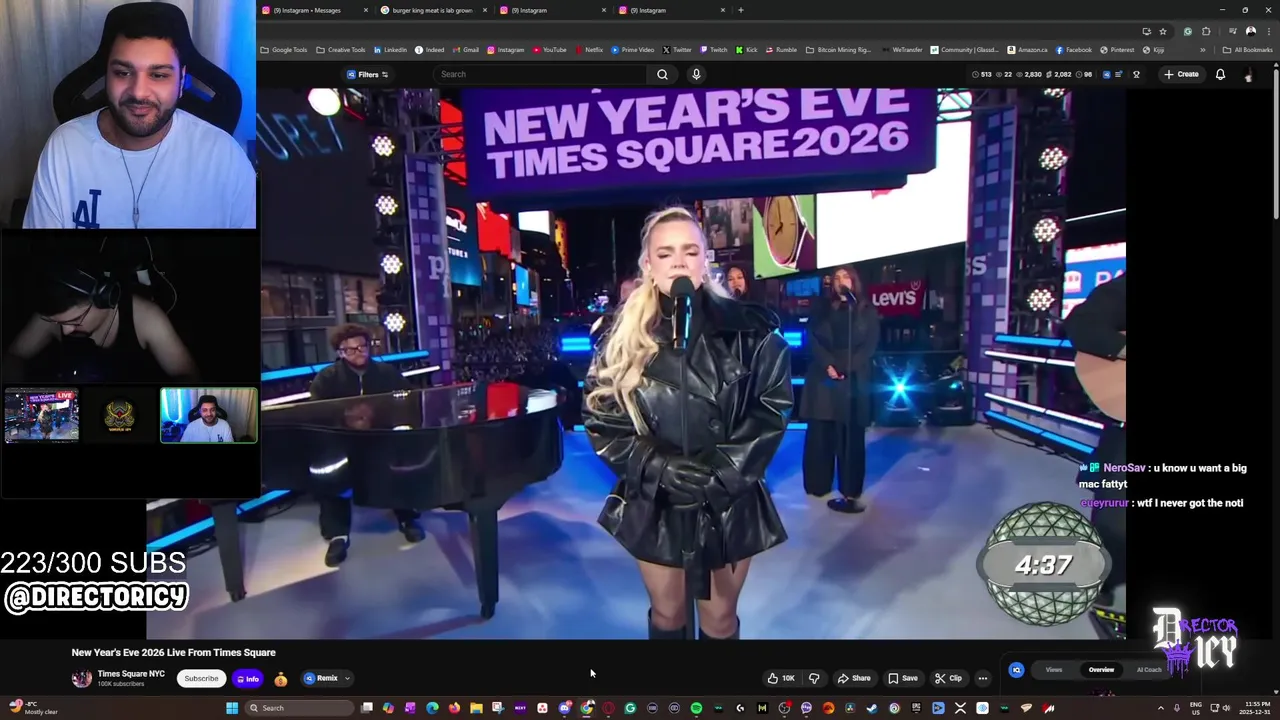Dislike the video with thumbs down
1280x720 pixels.
(x=814, y=678)
